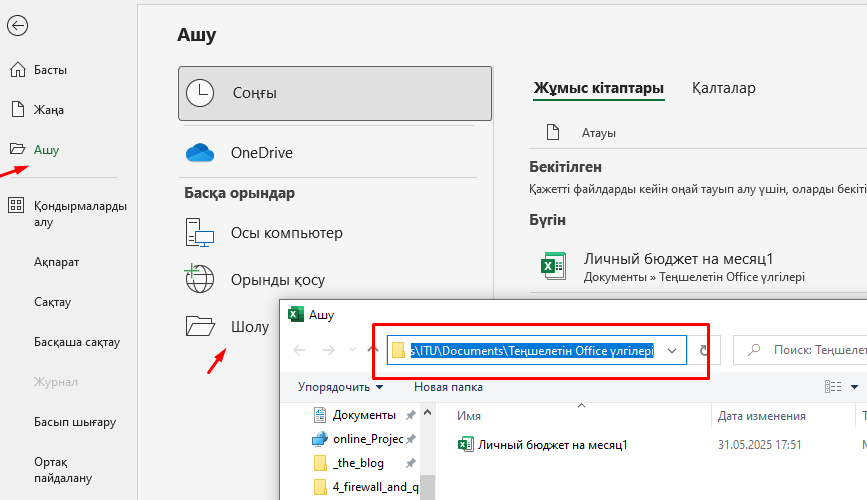Open Ортақ пайдалану sharing page
Image resolution: width=867 pixels, height=500 pixels.
click(x=63, y=470)
